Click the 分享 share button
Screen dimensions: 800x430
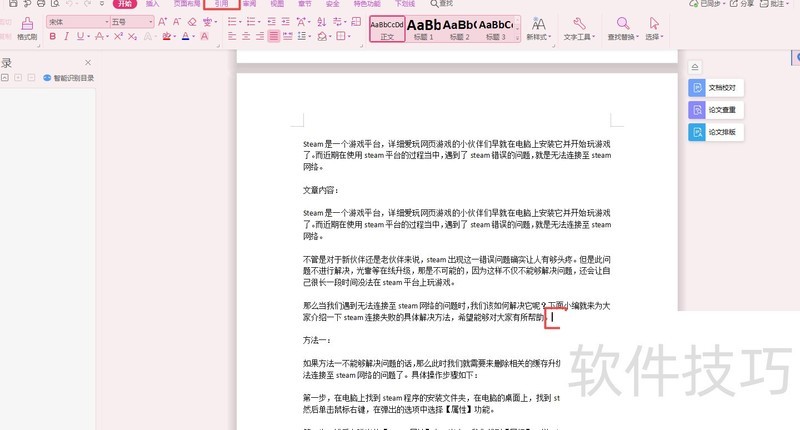(742, 4)
